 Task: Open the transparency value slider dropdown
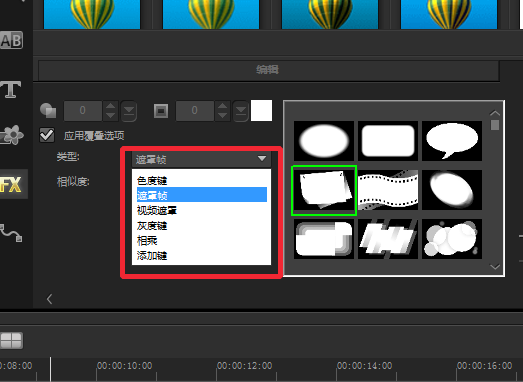(129, 111)
